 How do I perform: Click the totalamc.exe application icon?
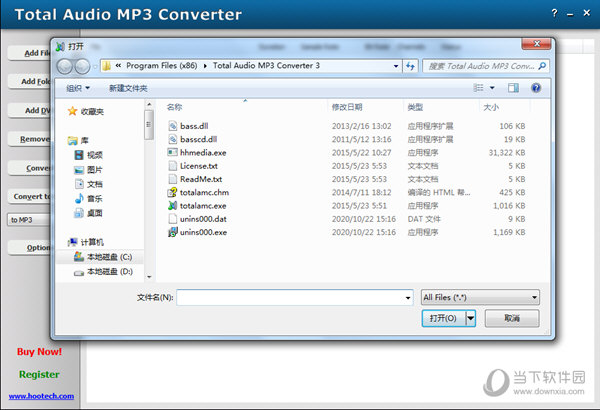coord(173,206)
